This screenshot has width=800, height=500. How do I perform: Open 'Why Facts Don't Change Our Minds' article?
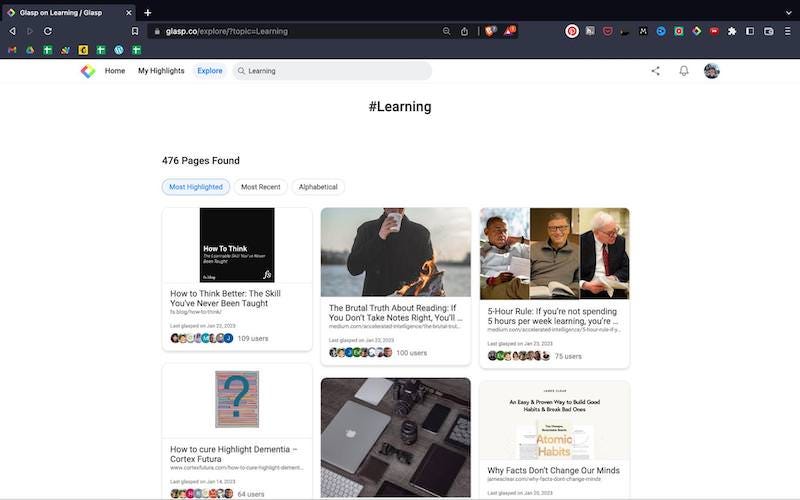coord(554,470)
